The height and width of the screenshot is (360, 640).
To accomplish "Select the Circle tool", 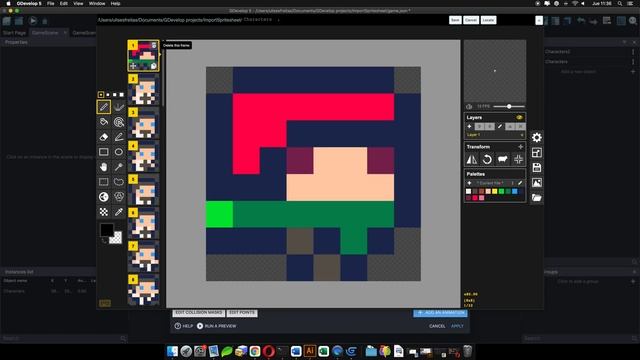I will point(119,152).
